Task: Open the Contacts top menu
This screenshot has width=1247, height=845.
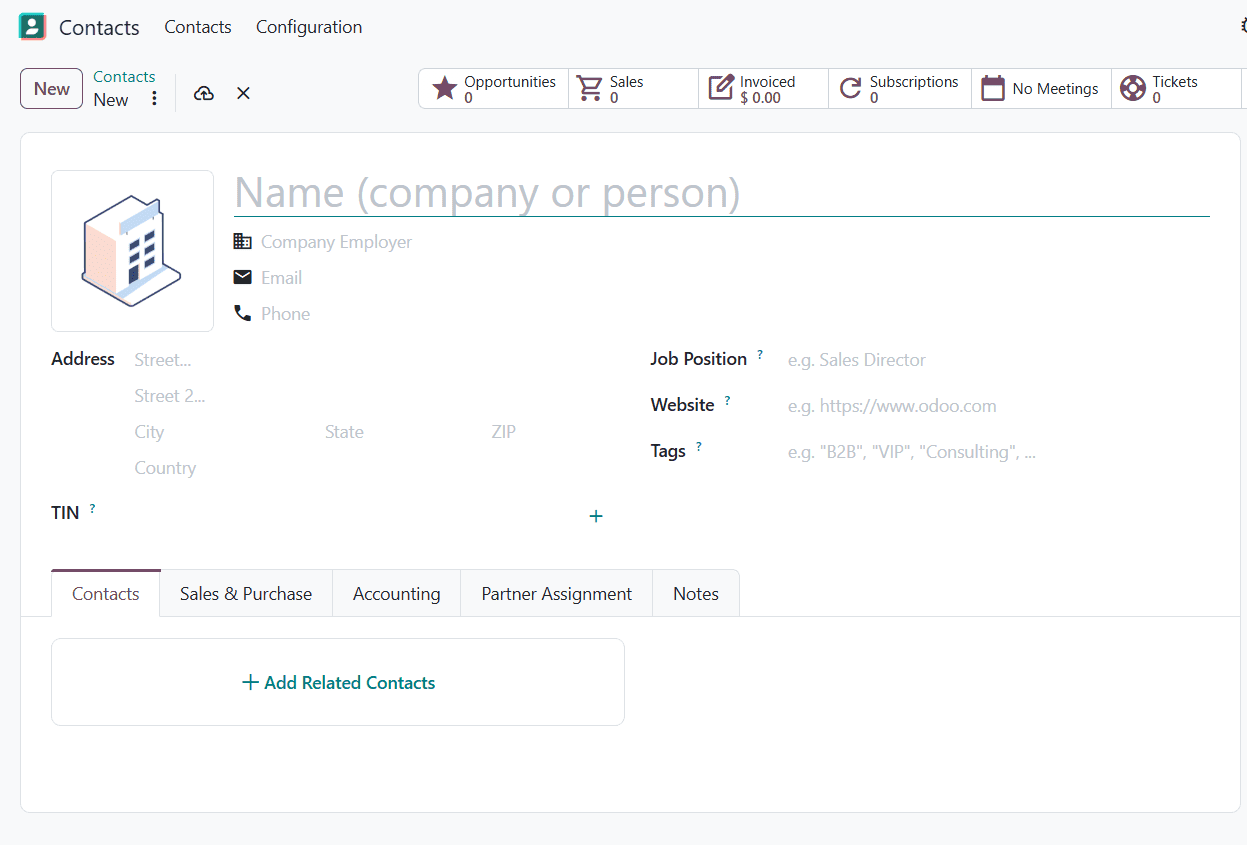Action: [x=198, y=27]
